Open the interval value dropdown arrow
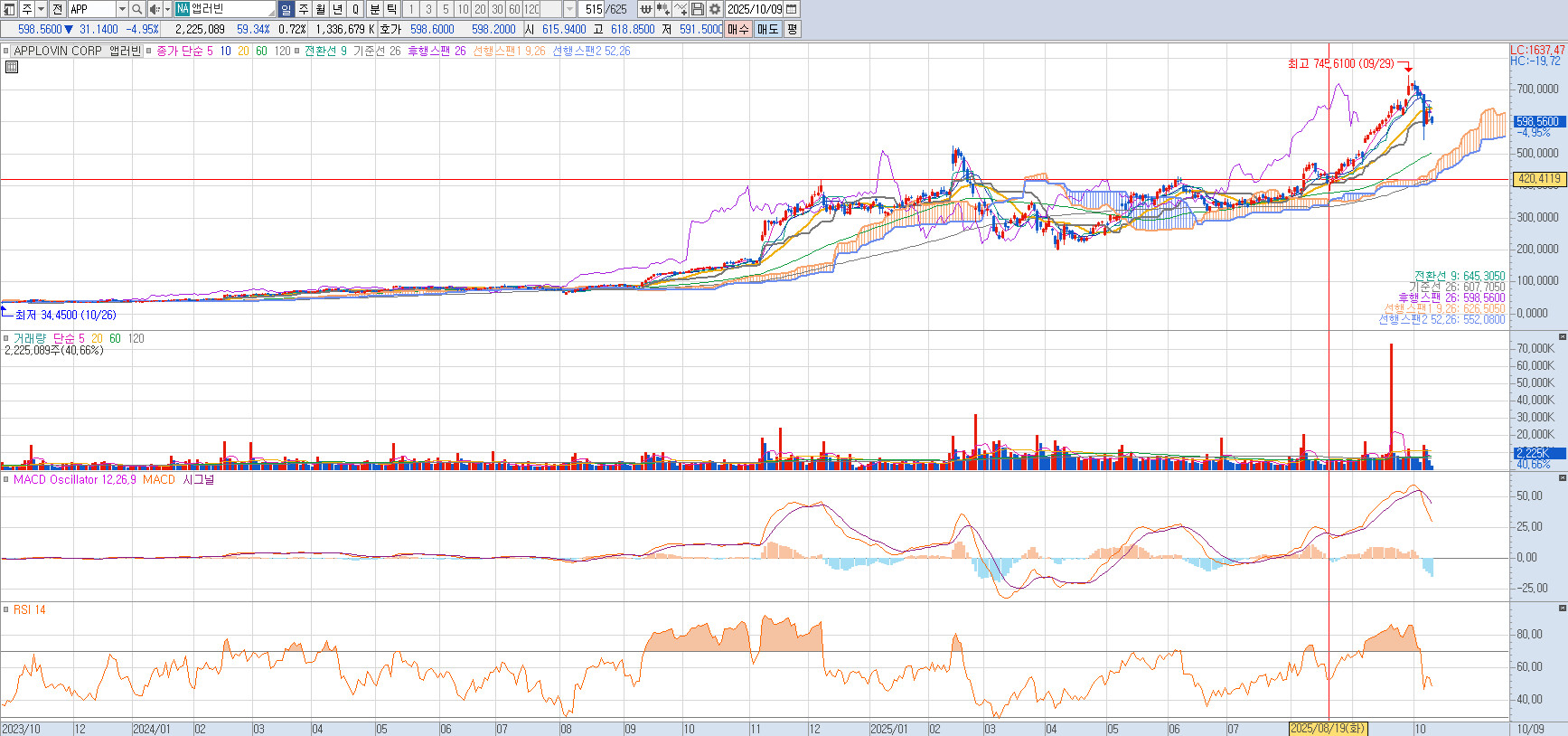The height and width of the screenshot is (736, 1568). pos(569,9)
